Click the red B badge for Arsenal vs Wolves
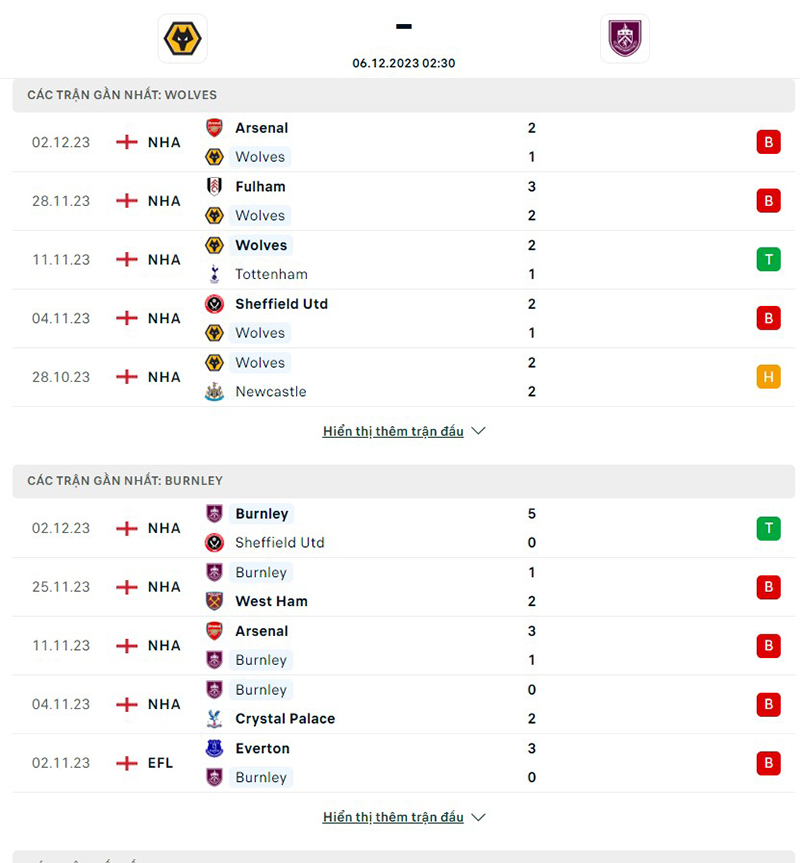The height and width of the screenshot is (863, 800). click(x=768, y=142)
